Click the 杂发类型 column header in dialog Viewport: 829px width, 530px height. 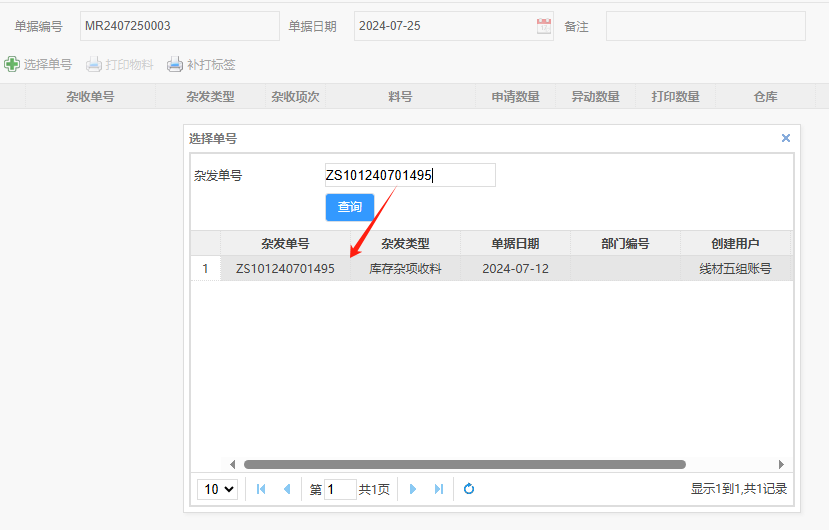pos(405,243)
